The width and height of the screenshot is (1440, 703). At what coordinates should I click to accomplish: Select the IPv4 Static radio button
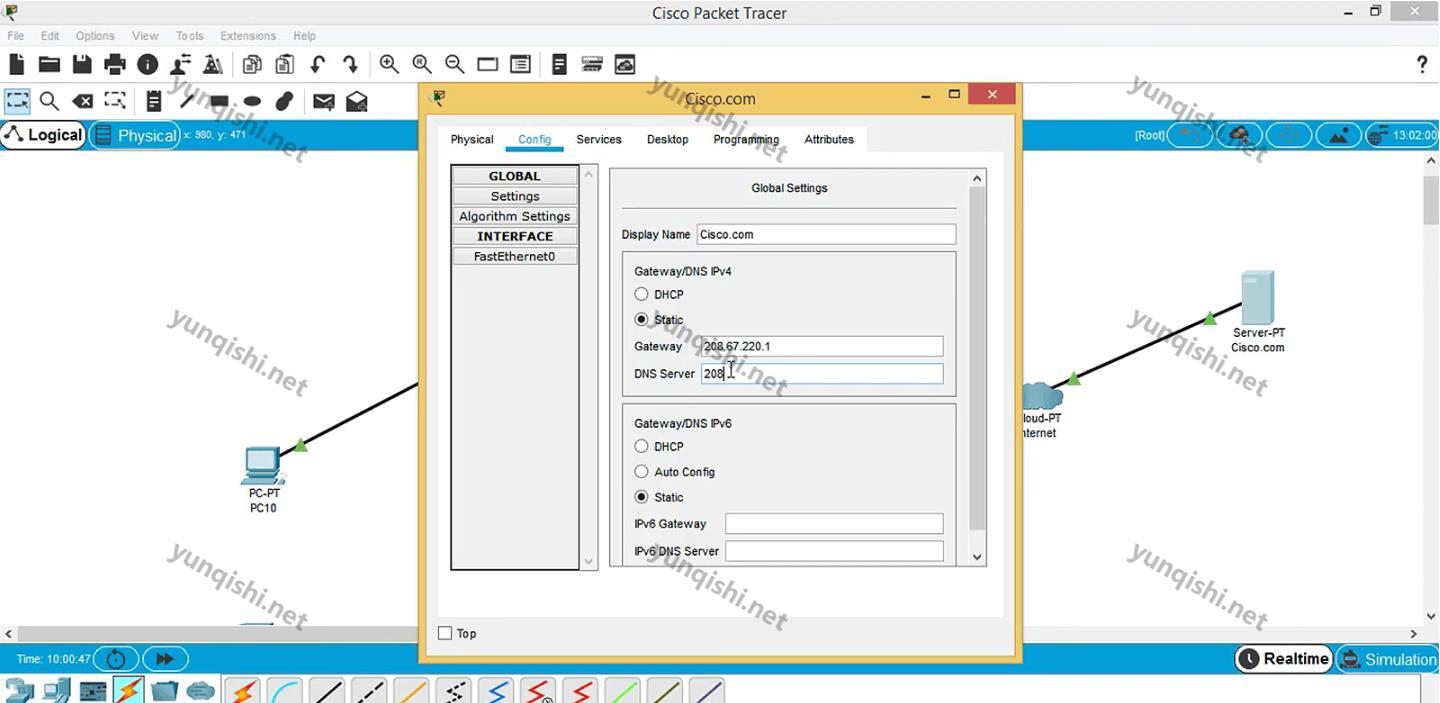tap(641, 319)
